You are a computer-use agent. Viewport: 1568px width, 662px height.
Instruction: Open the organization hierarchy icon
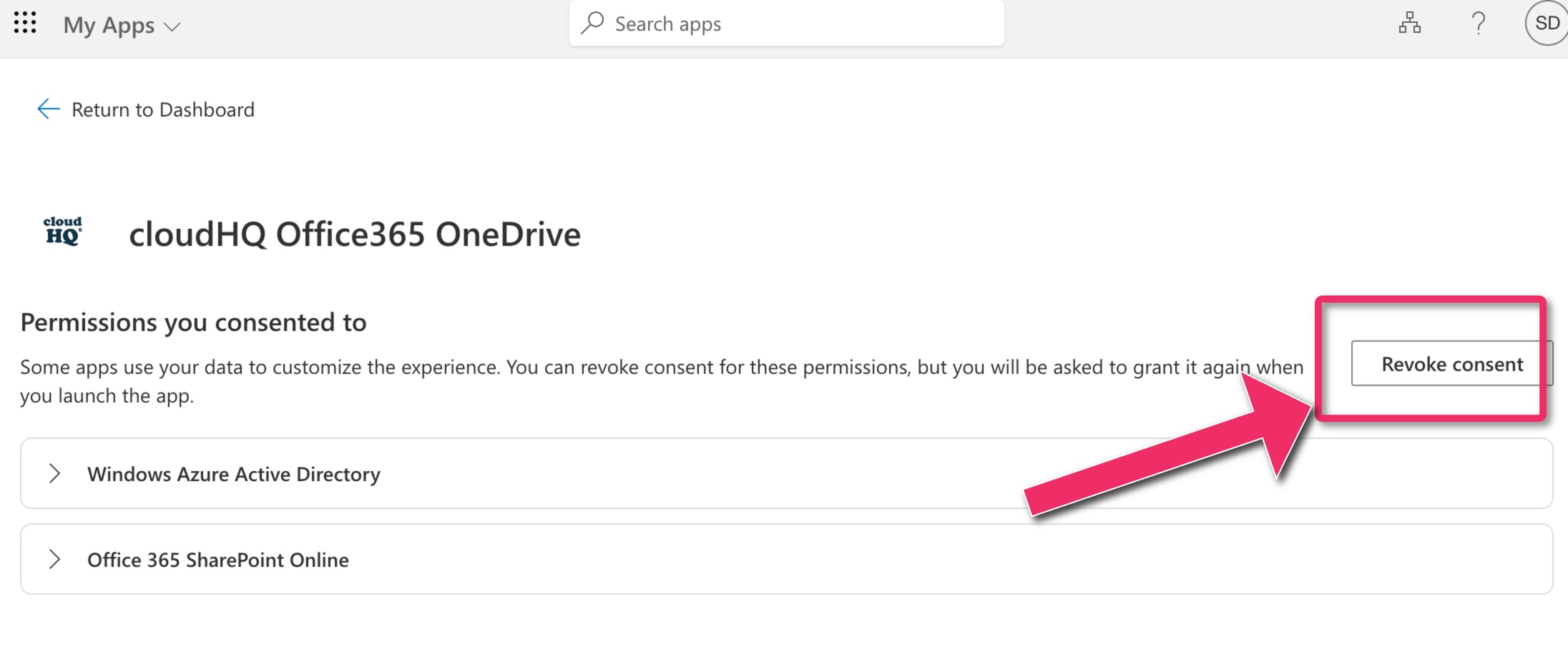[x=1409, y=24]
